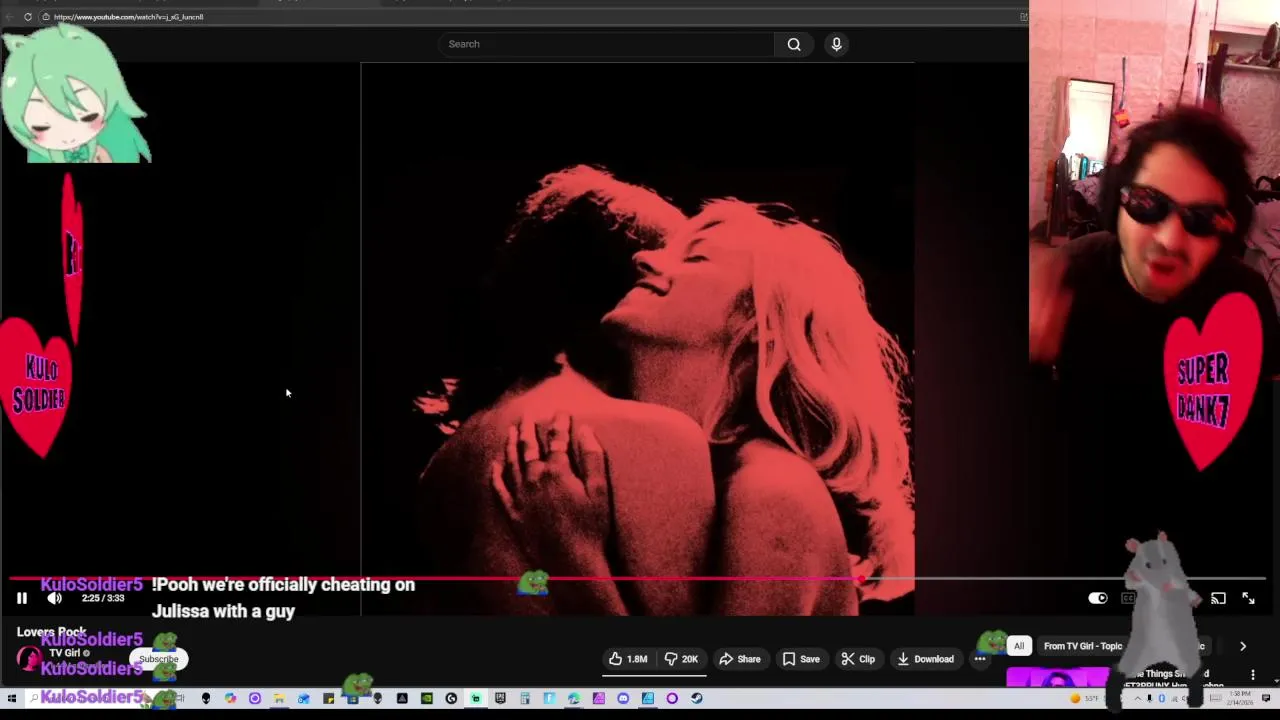Subscribe to the TV Girl channel

pyautogui.click(x=159, y=659)
